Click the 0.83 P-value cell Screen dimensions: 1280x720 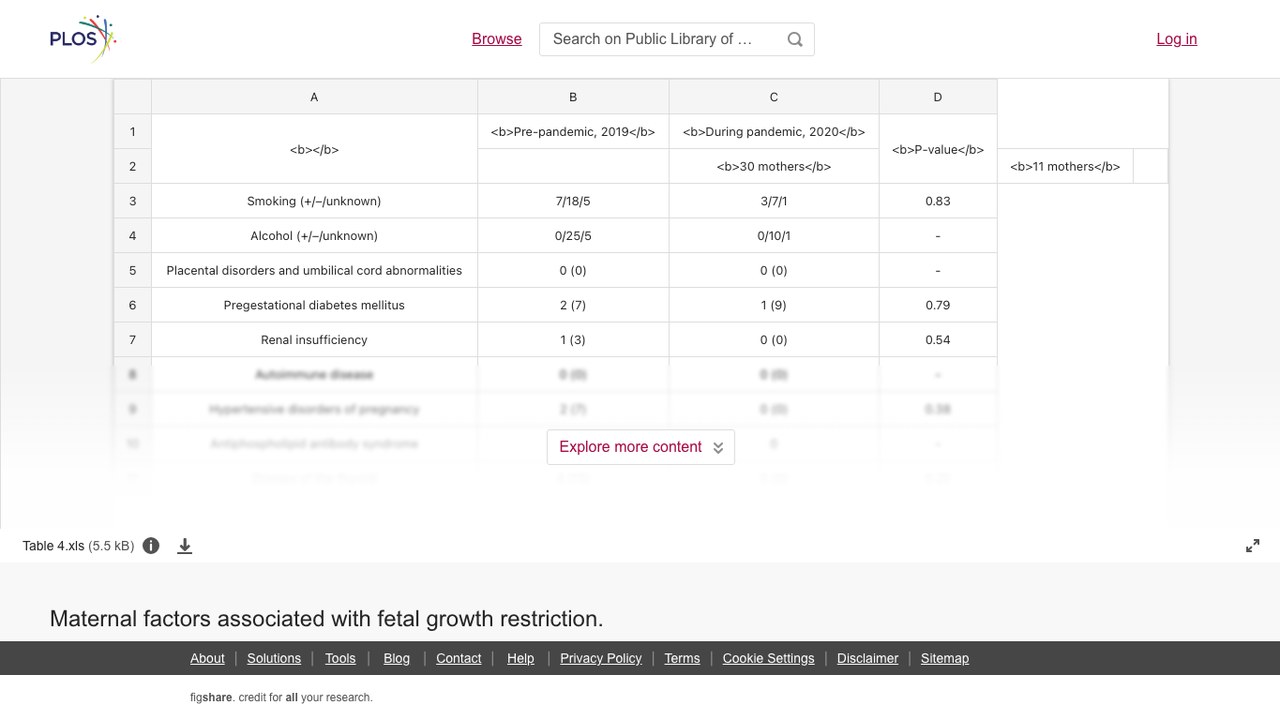point(938,201)
